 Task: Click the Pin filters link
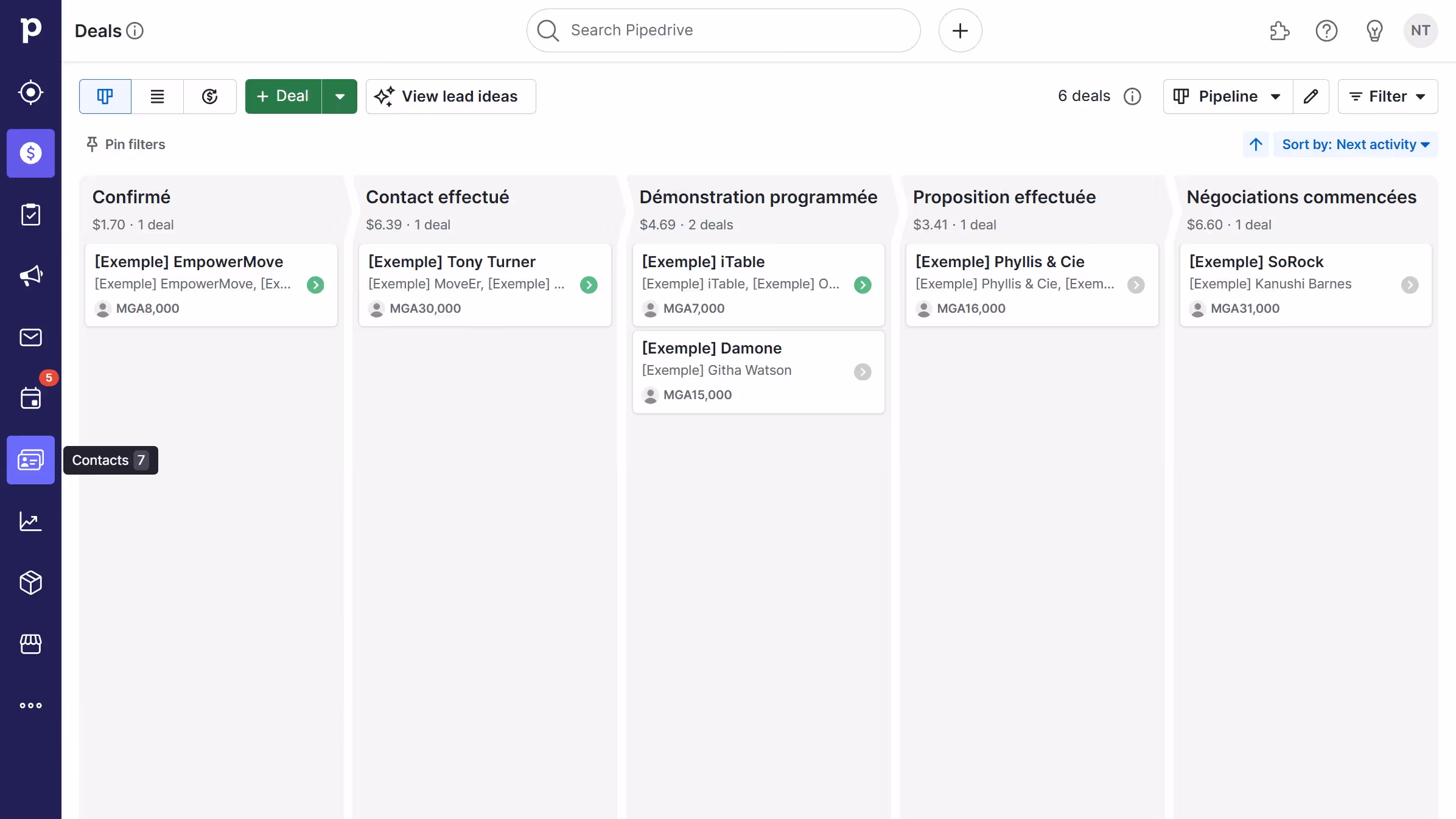[125, 144]
